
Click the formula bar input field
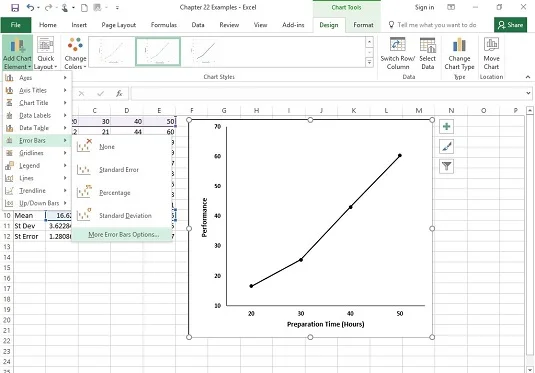pos(328,94)
